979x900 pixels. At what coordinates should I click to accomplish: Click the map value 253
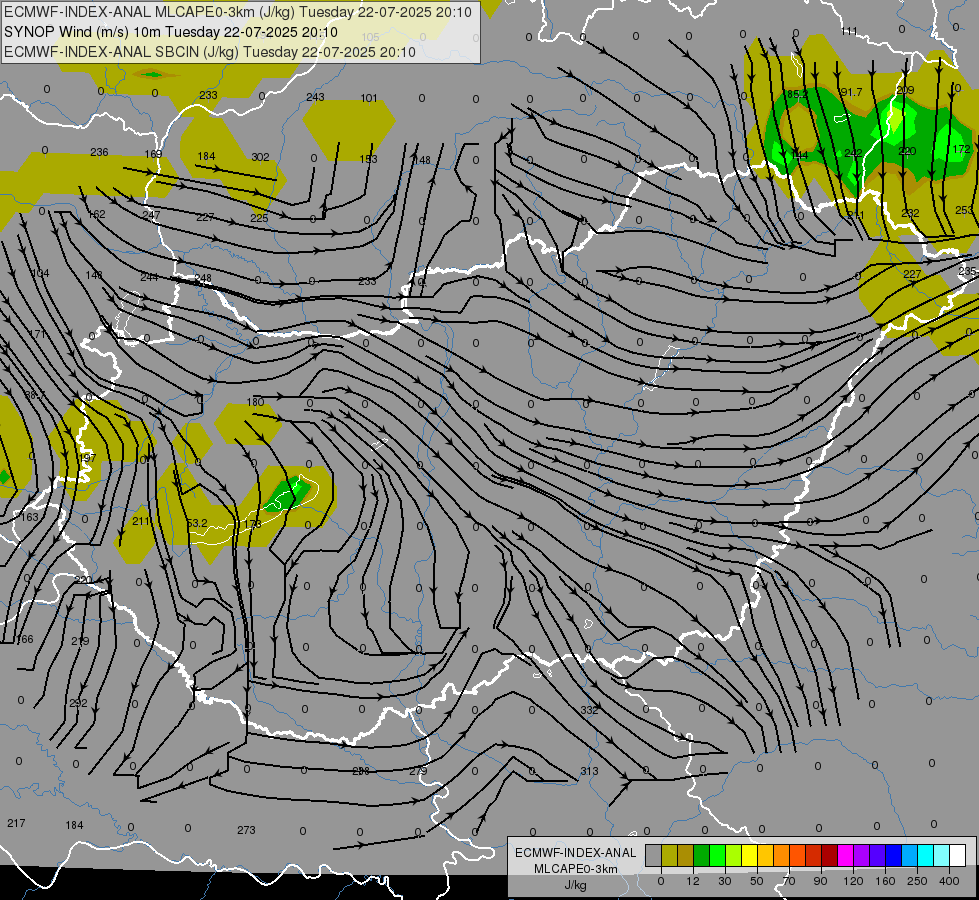964,210
